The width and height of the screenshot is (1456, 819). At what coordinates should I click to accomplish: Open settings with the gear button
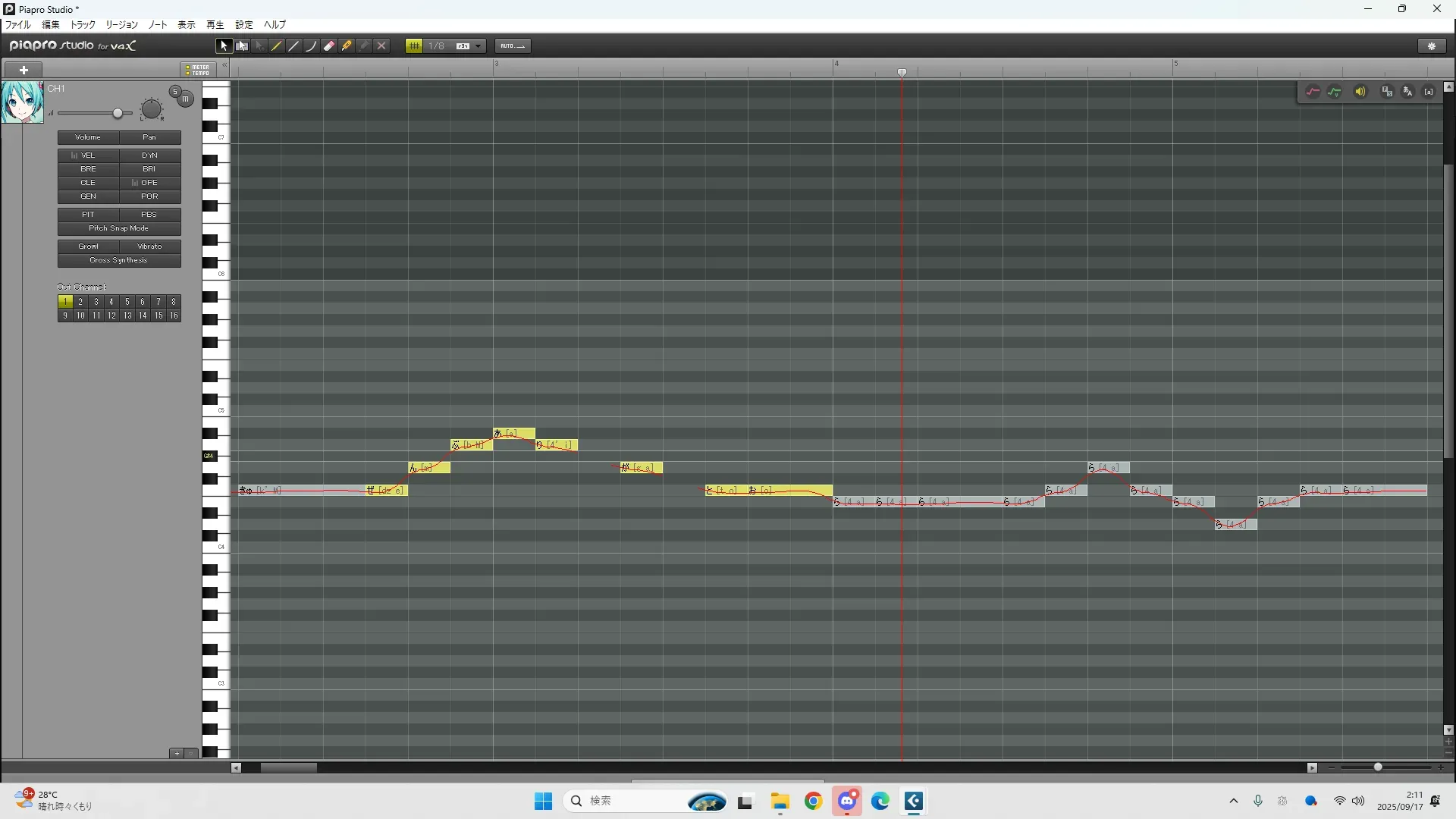1432,46
